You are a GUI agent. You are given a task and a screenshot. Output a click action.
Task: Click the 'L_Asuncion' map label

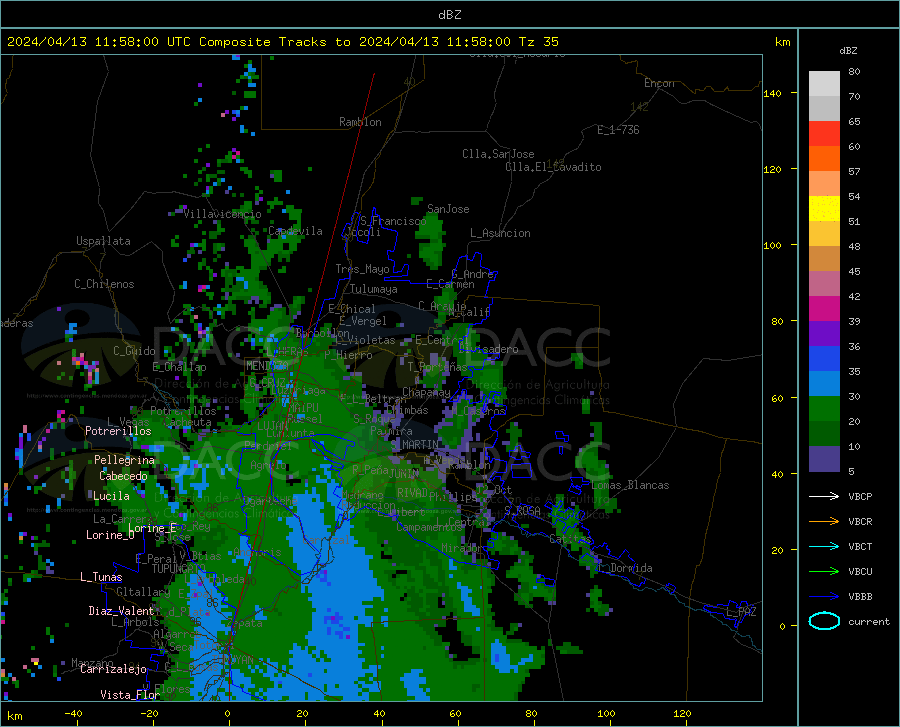point(500,233)
